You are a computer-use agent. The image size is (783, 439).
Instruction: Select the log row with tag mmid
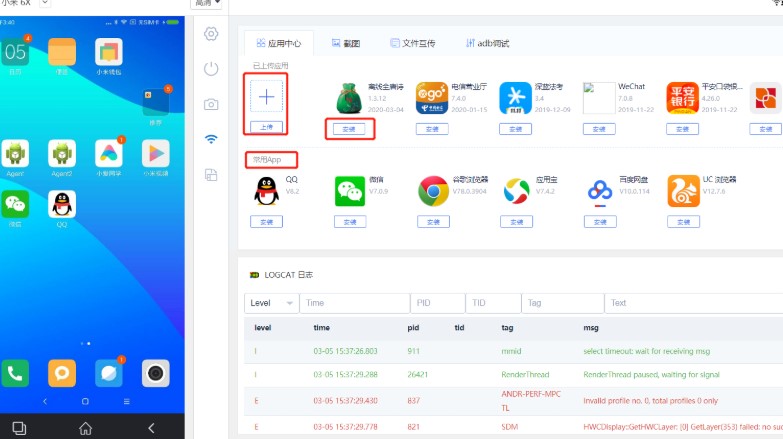click(x=513, y=351)
